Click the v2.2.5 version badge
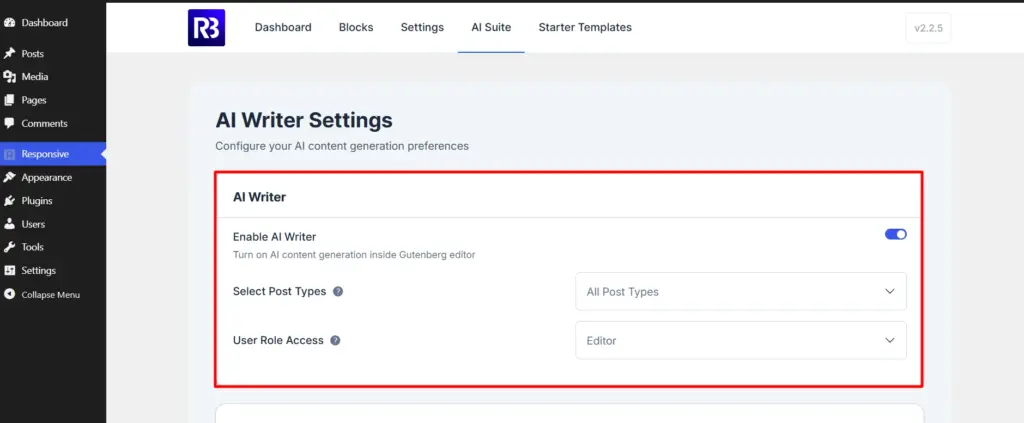 [x=928, y=28]
